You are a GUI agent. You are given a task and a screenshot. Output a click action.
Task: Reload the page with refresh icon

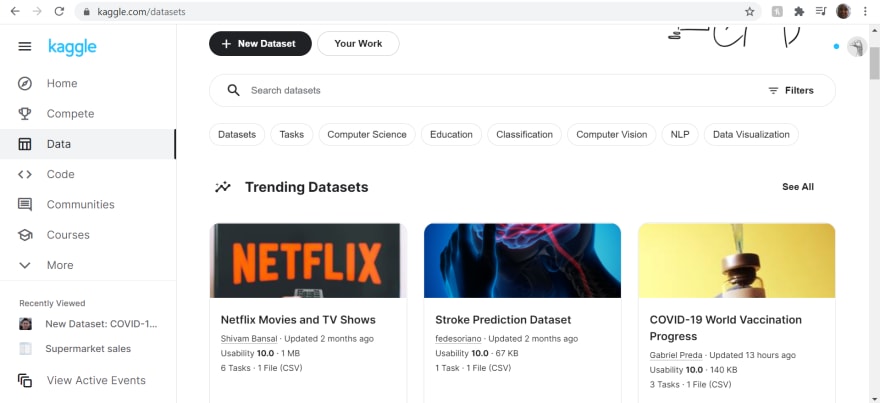59,11
